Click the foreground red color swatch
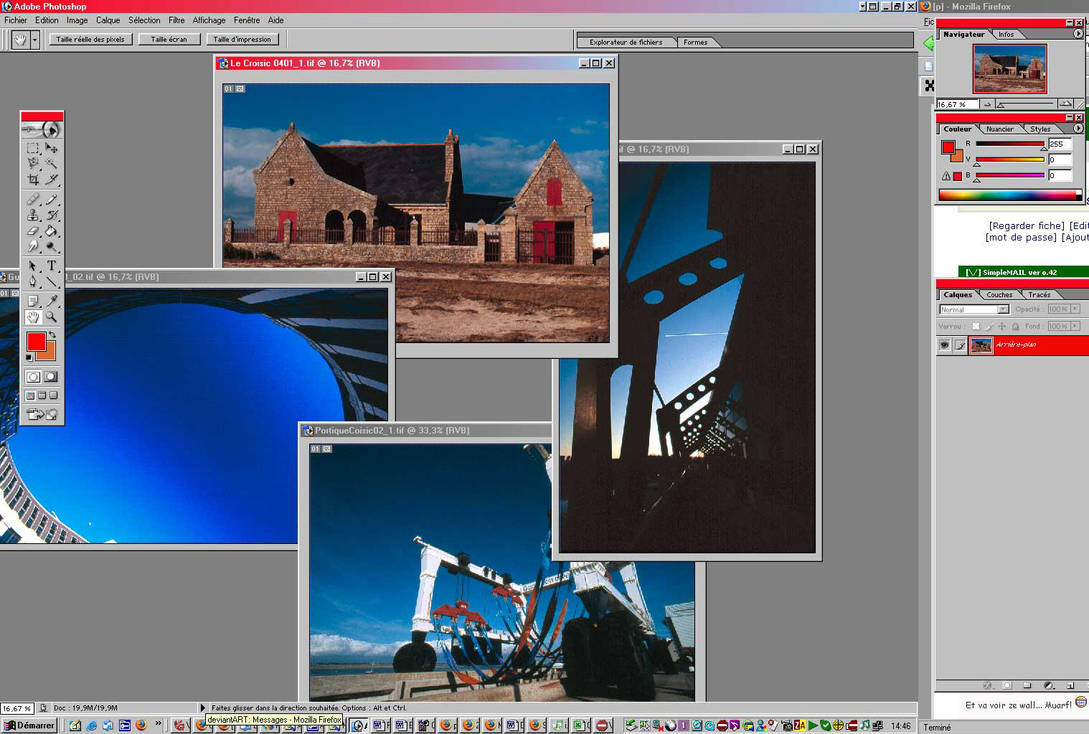This screenshot has width=1089, height=734. click(36, 341)
